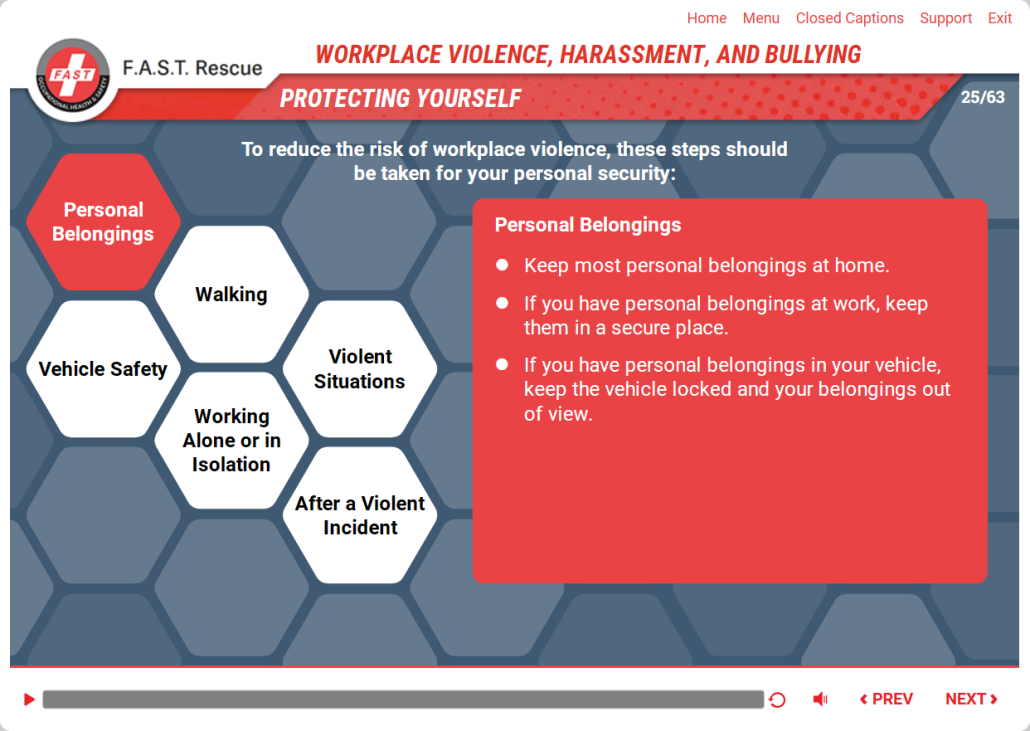Select the After a Violent Incident hexagon
Screen dimensions: 1030x731
360,516
